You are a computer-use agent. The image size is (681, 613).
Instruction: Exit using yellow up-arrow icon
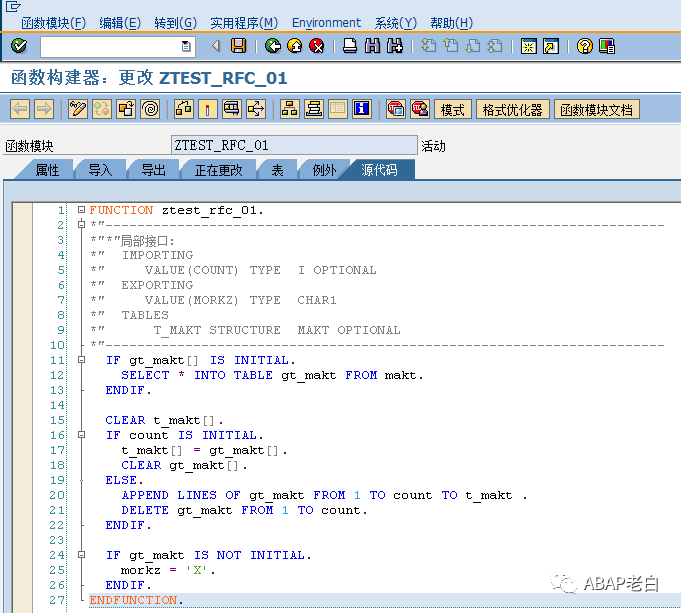(x=295, y=46)
